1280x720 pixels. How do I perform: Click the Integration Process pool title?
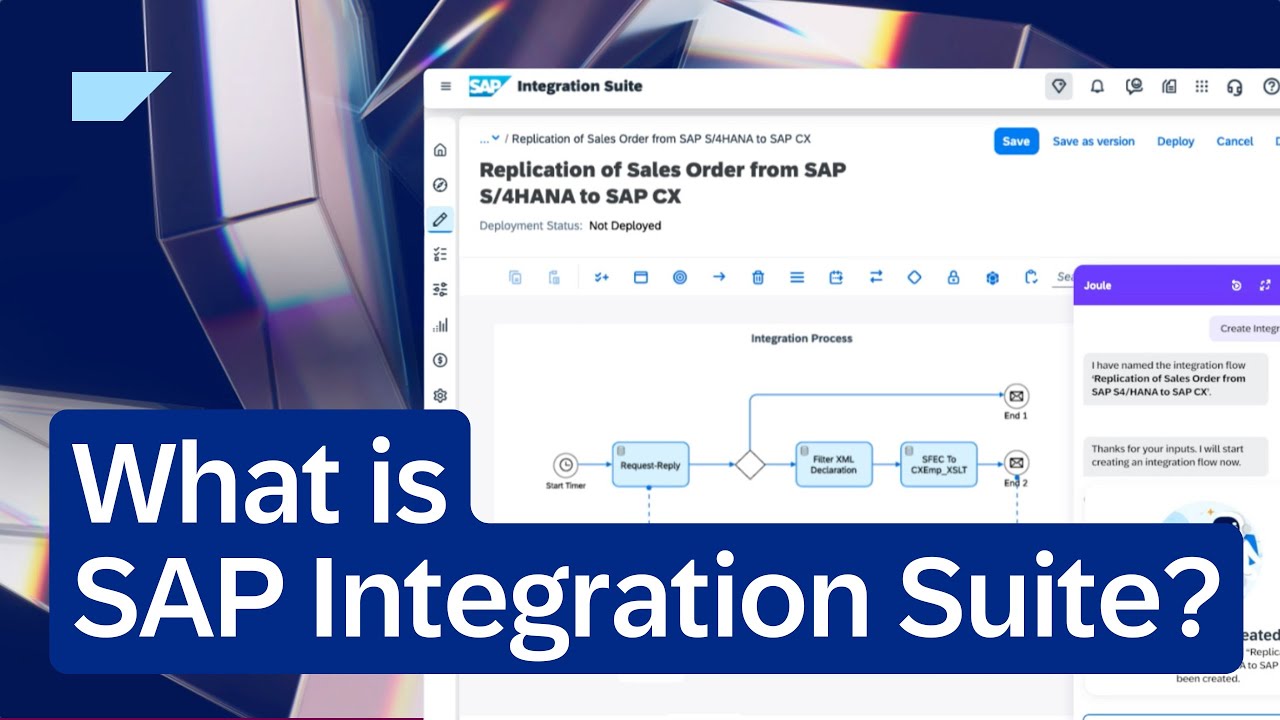click(801, 338)
